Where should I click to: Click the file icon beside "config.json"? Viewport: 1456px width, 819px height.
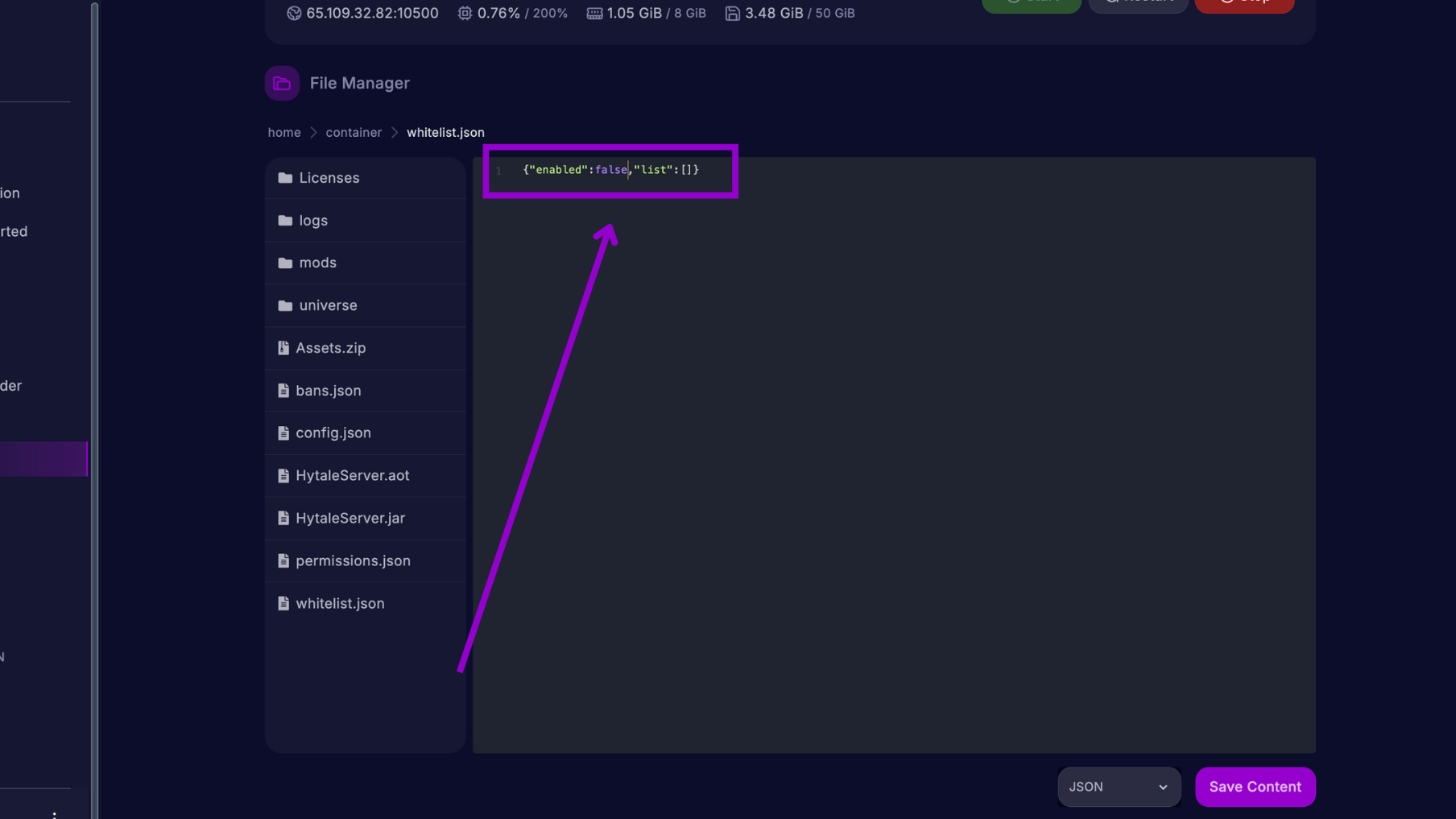coord(283,432)
